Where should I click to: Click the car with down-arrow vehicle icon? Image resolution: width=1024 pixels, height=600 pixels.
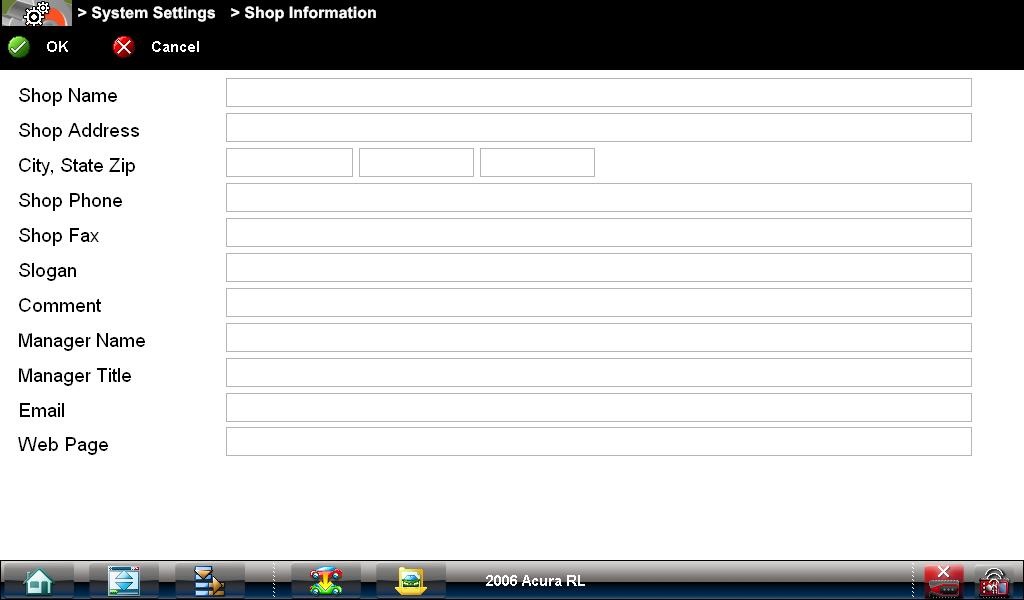(x=325, y=580)
